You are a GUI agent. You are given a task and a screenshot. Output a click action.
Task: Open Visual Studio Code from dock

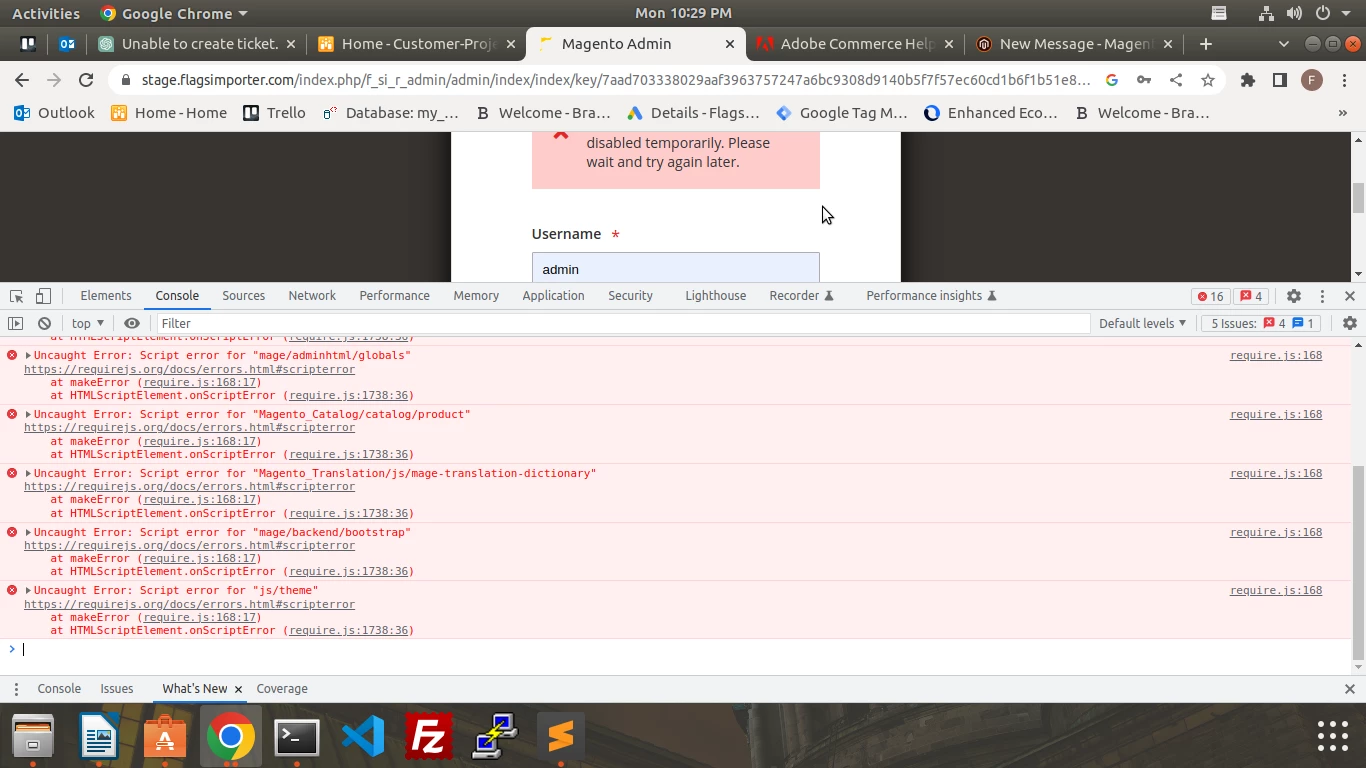pos(363,737)
